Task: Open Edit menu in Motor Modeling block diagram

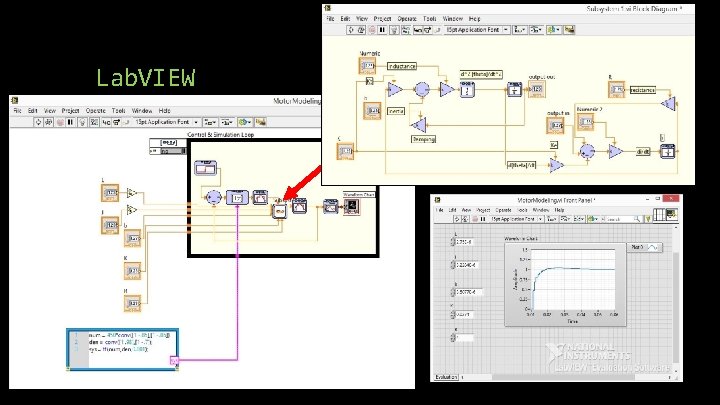Action: pyautogui.click(x=33, y=111)
